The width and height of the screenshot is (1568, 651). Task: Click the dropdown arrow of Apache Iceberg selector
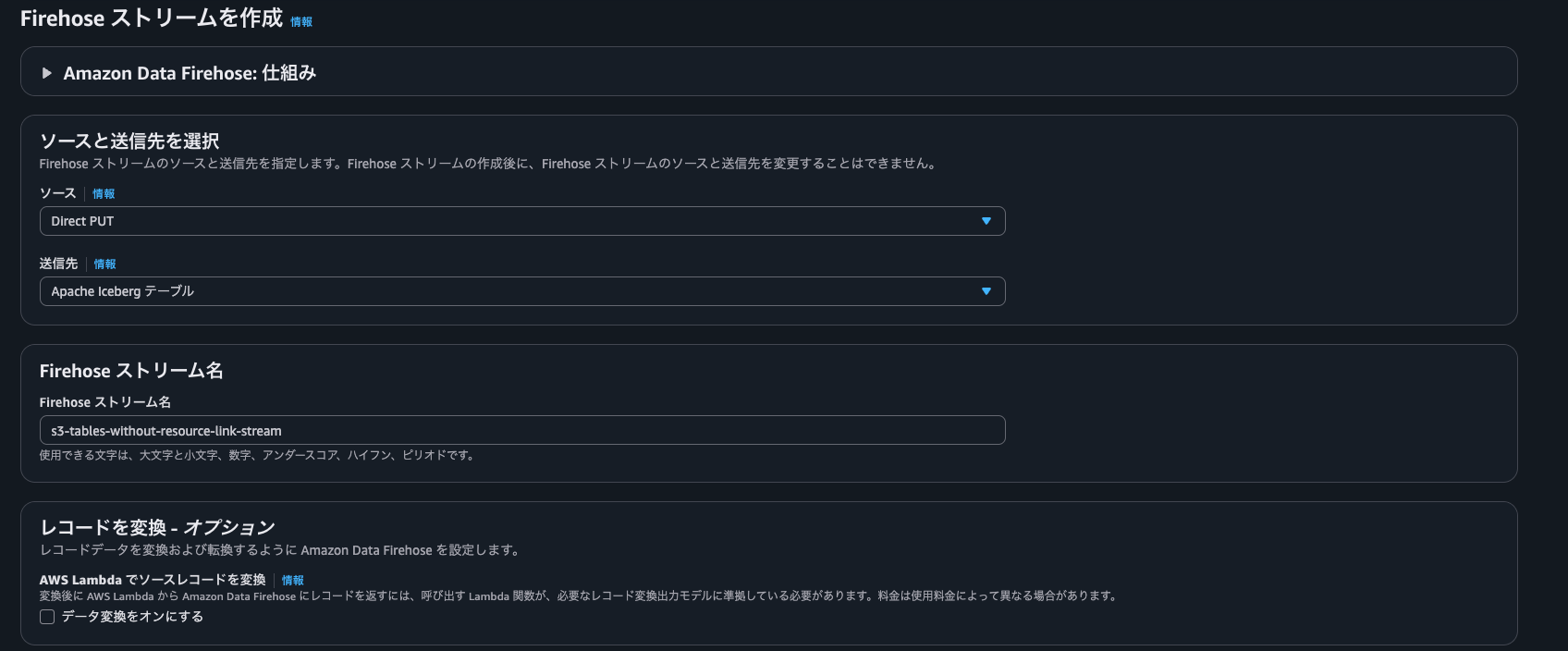click(x=986, y=291)
